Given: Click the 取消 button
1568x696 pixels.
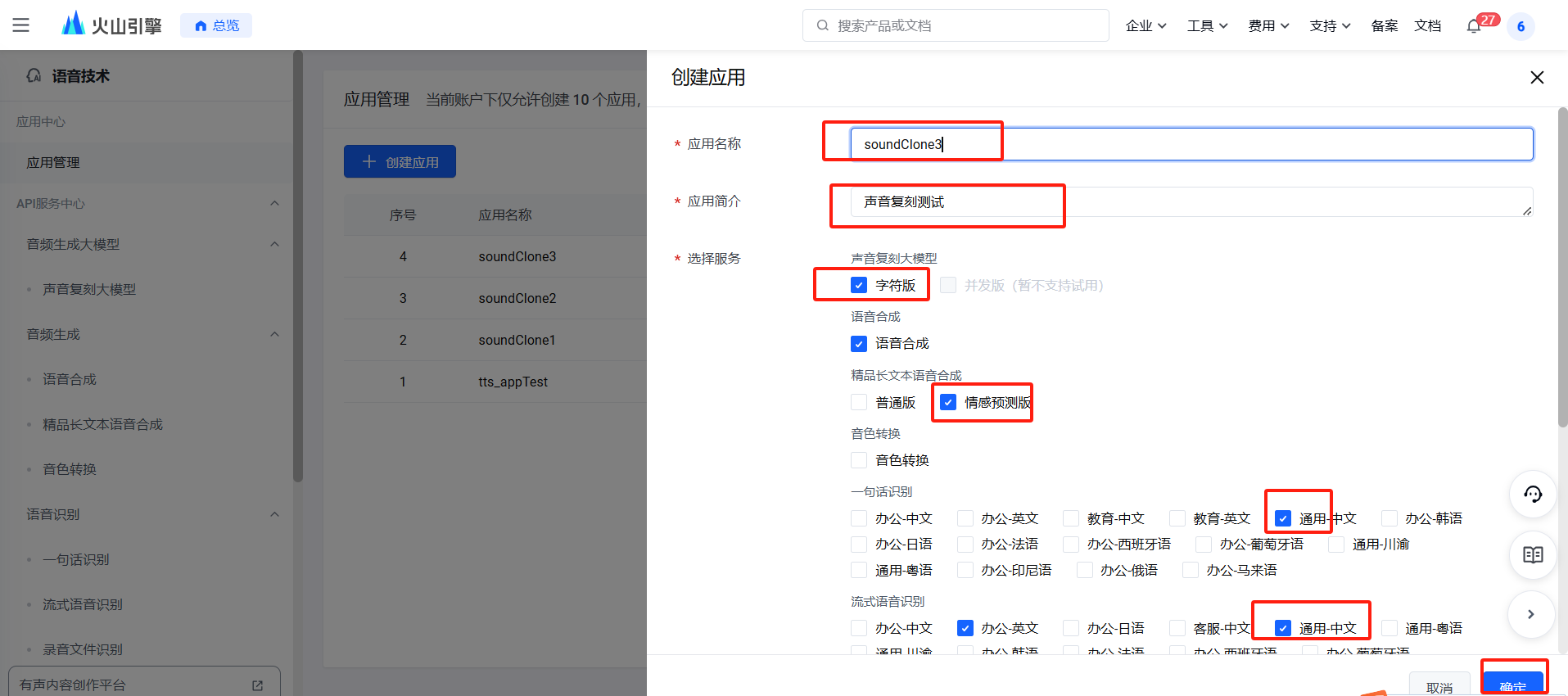Looking at the screenshot, I should [1439, 686].
